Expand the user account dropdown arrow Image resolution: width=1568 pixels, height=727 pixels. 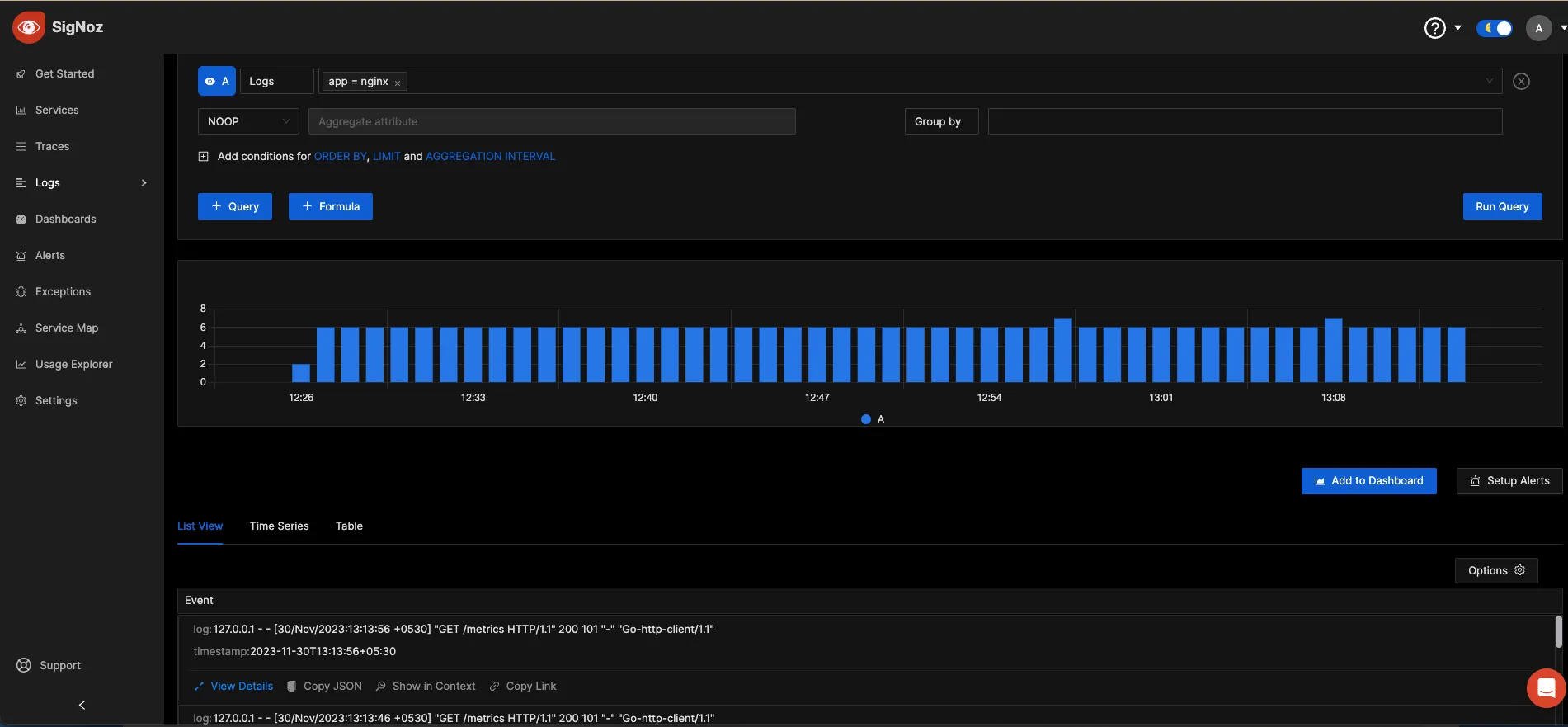(1563, 28)
